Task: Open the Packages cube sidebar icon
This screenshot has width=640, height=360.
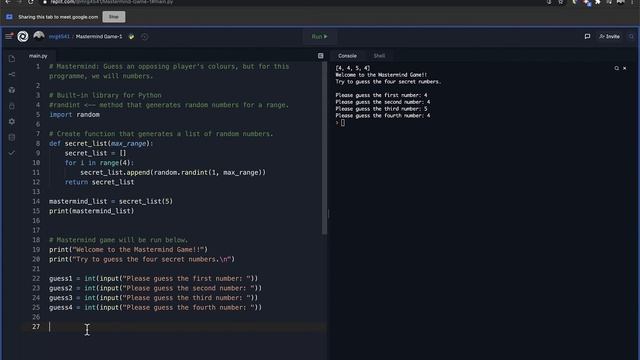Action: click(12, 90)
